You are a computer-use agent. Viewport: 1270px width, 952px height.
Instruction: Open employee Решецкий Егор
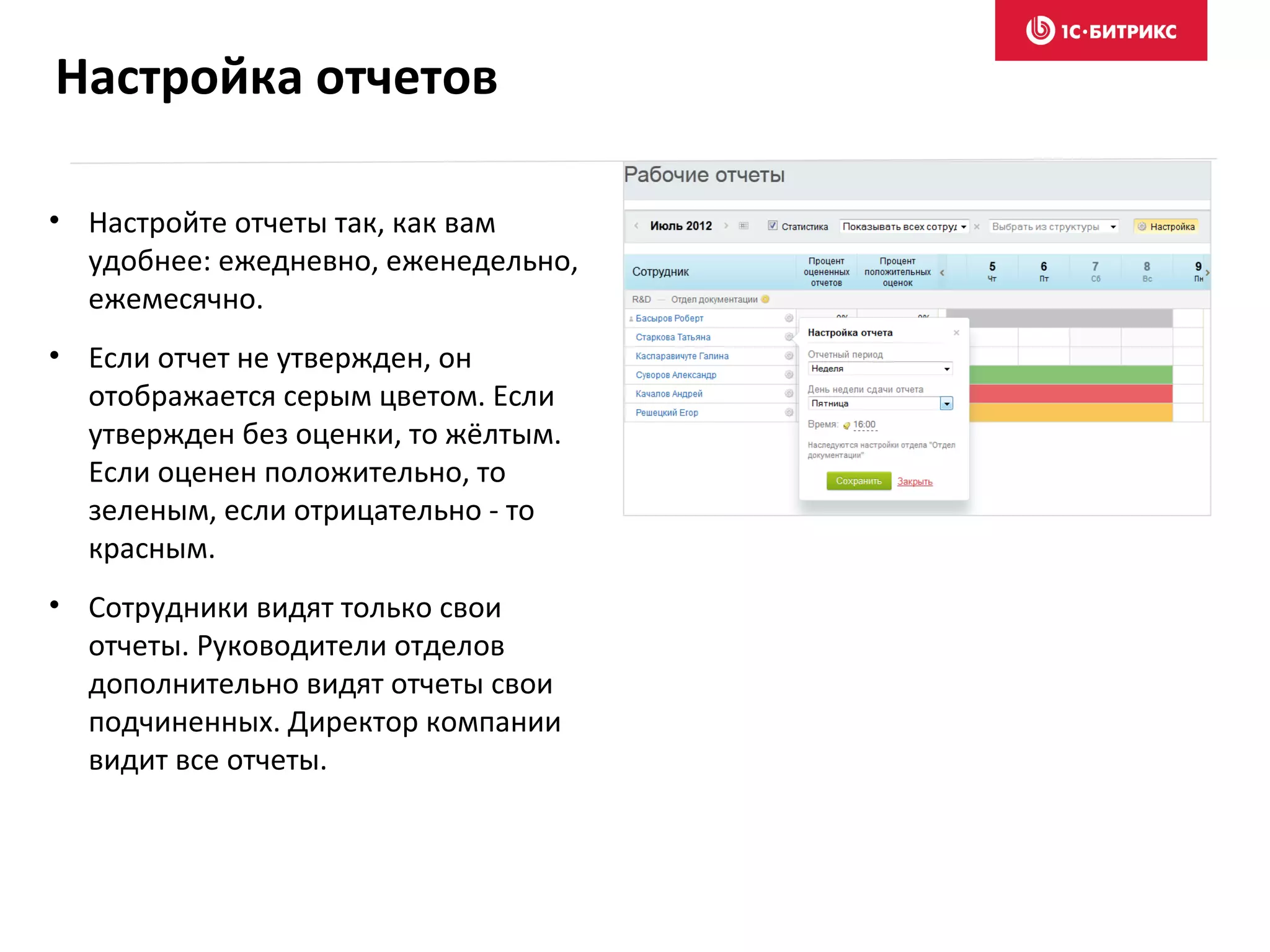[667, 413]
